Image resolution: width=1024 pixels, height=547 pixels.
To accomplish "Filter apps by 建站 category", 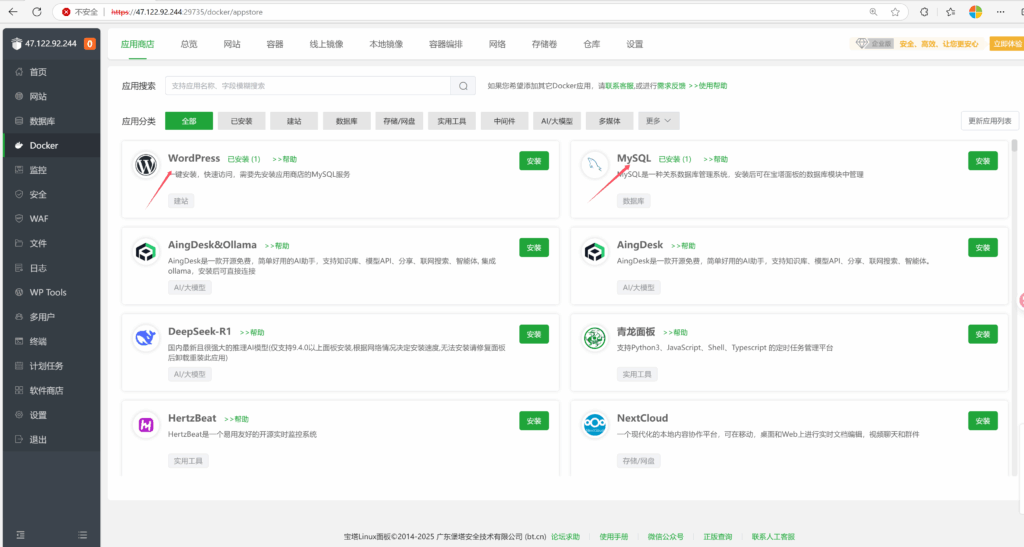I will tap(294, 121).
